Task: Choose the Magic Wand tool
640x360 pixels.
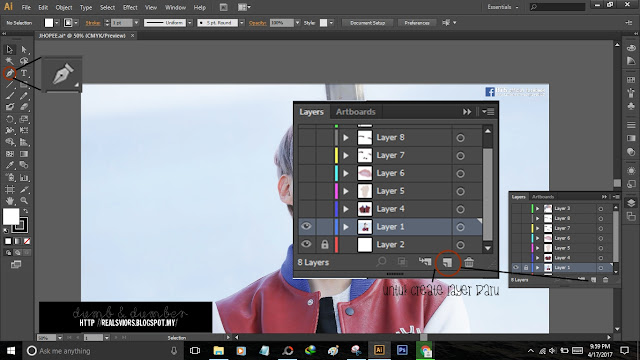Action: coord(9,61)
